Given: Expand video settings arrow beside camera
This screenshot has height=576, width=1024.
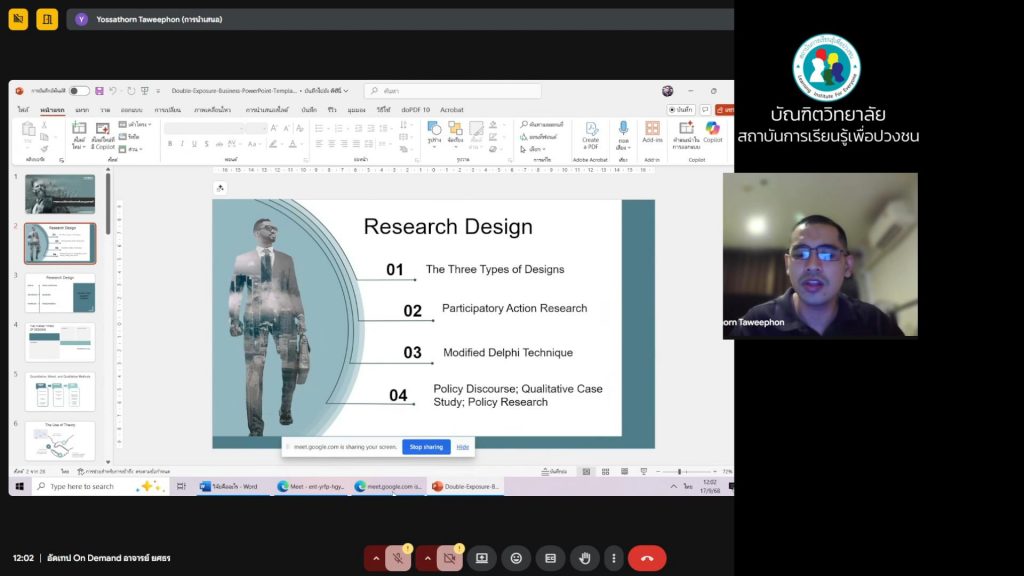Looking at the screenshot, I should [x=427, y=558].
